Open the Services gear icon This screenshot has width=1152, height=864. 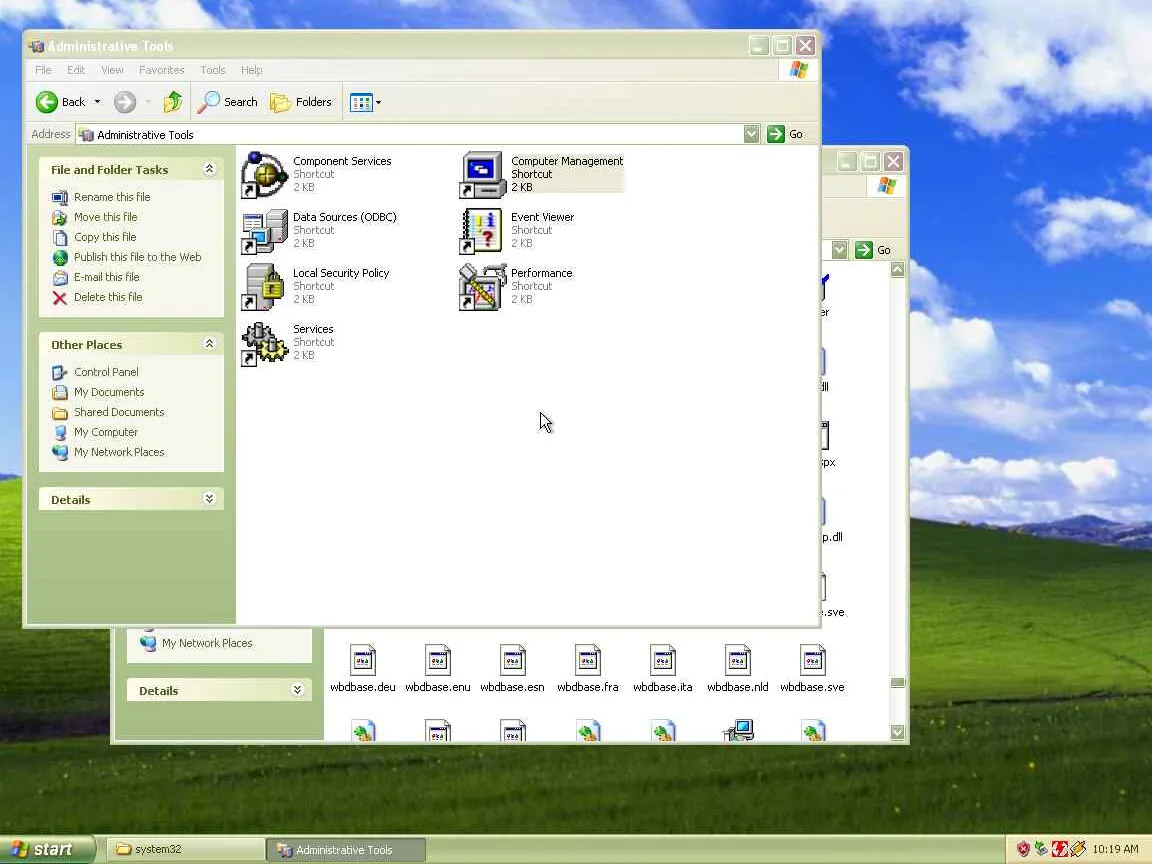click(x=264, y=343)
